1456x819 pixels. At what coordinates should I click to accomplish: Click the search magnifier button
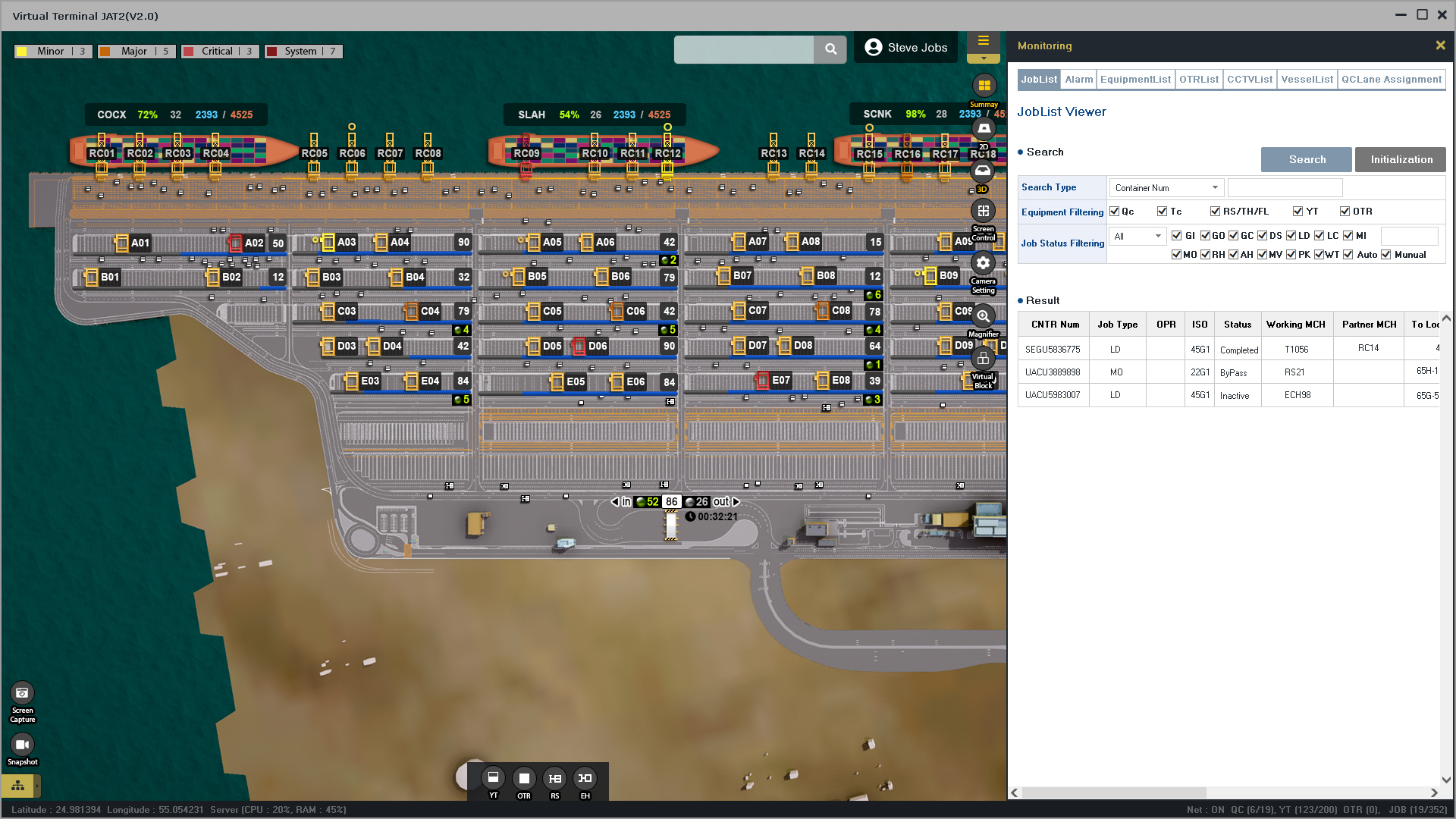tap(830, 49)
